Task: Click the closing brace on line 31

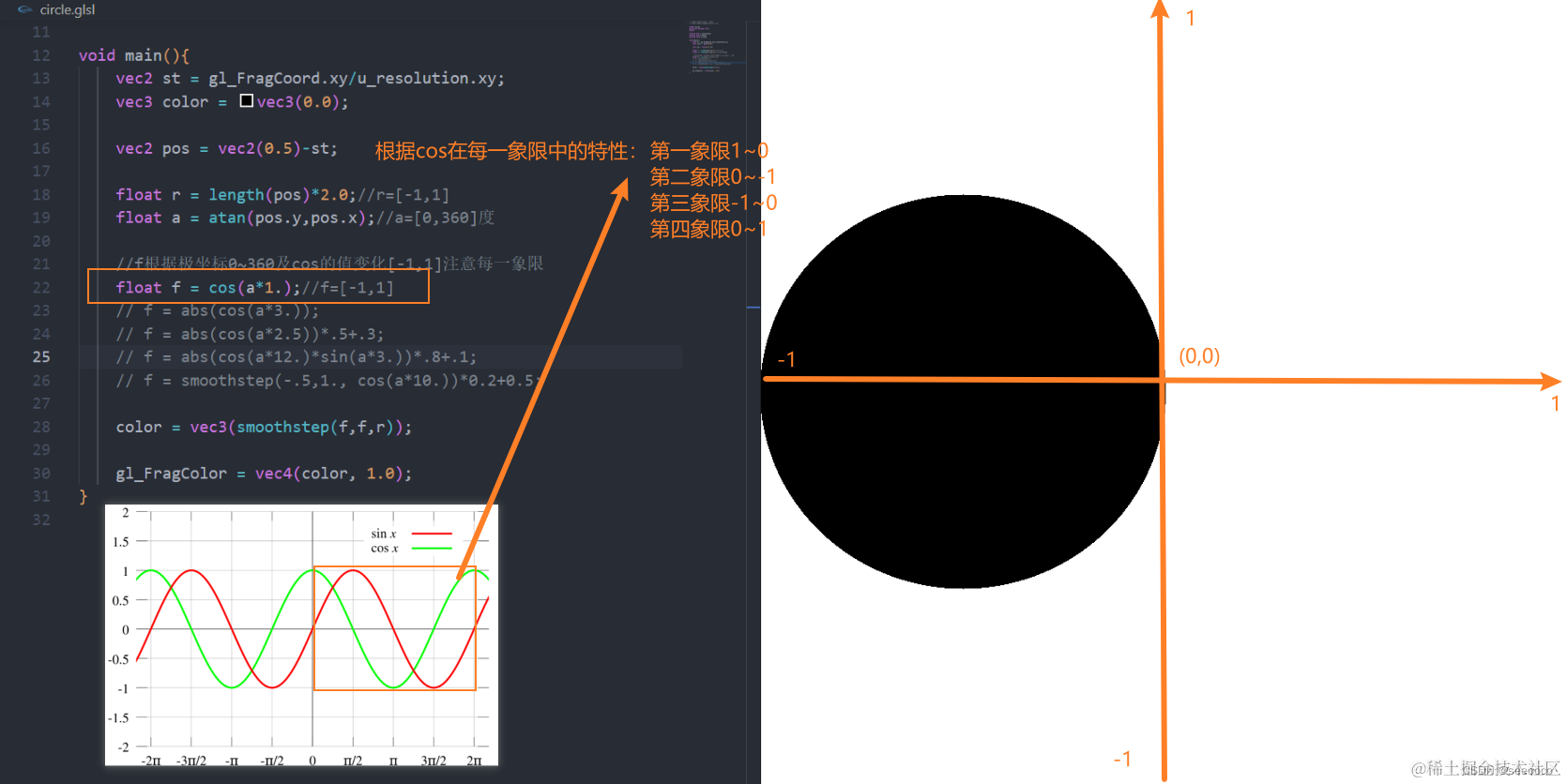Action: point(83,496)
